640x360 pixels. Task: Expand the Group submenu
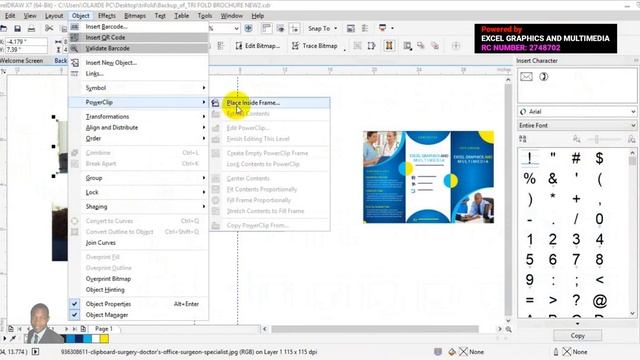click(x=138, y=178)
